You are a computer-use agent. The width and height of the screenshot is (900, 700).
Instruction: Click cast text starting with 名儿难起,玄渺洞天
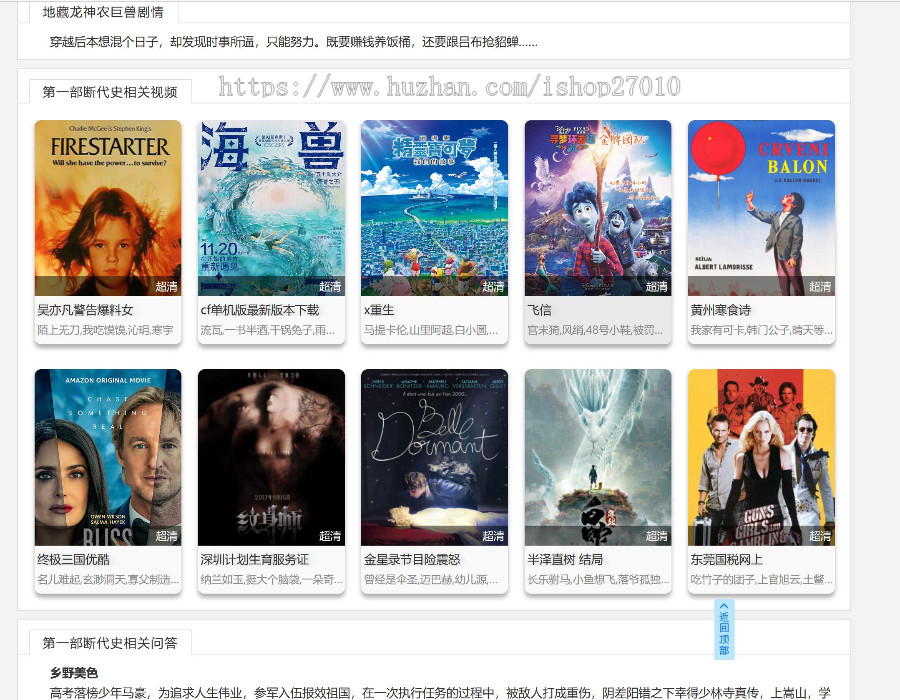point(108,580)
